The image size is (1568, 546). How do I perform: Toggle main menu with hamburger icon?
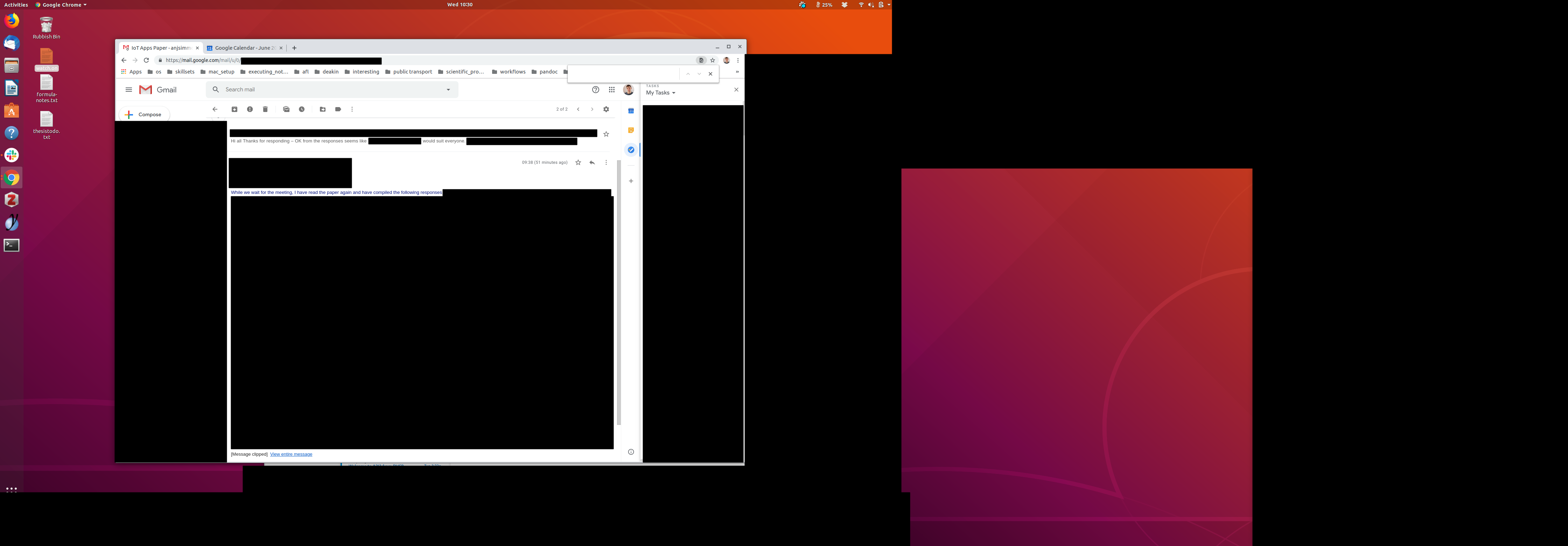coord(128,90)
